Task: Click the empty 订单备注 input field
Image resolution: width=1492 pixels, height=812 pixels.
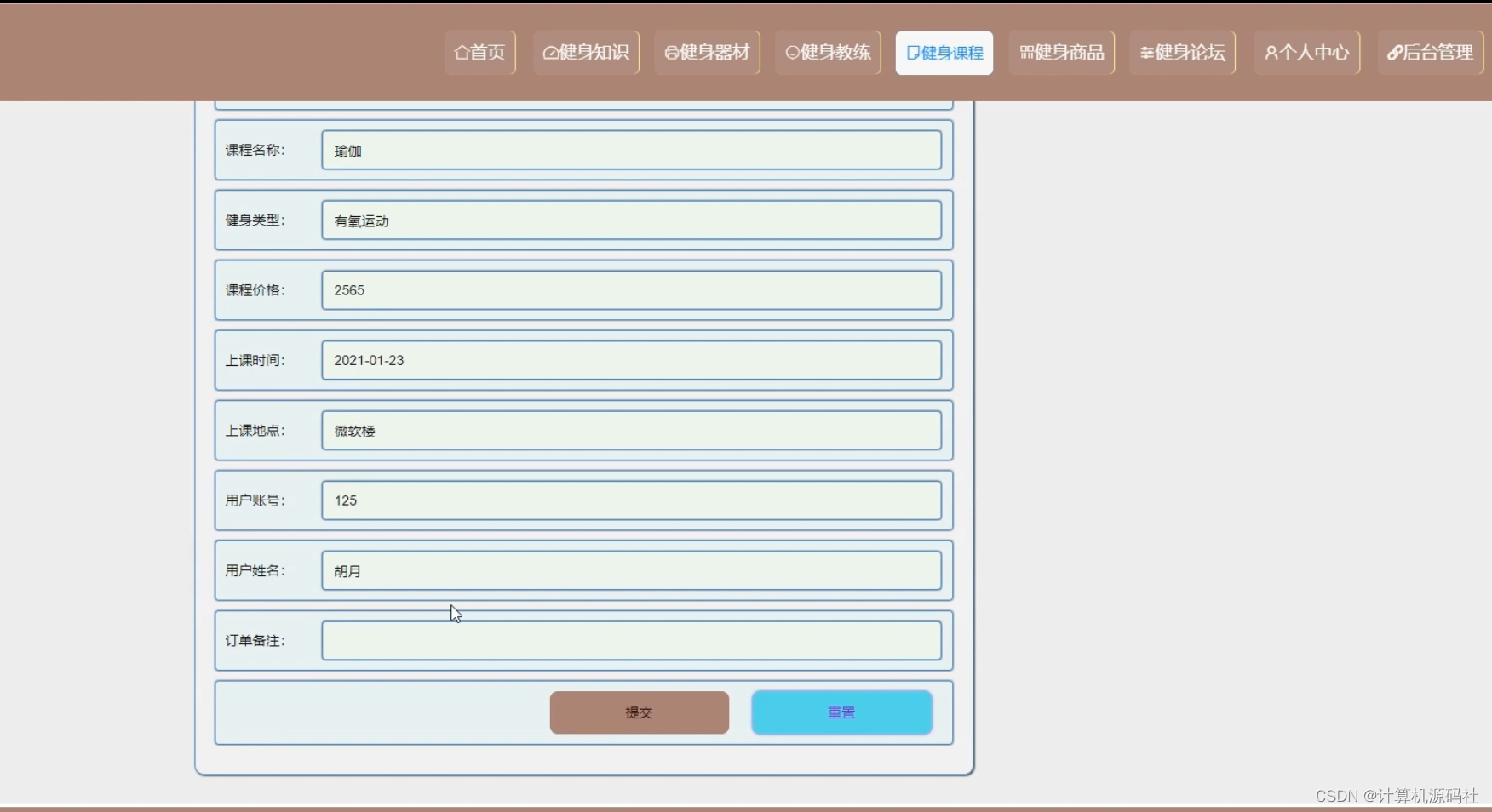Action: [632, 641]
